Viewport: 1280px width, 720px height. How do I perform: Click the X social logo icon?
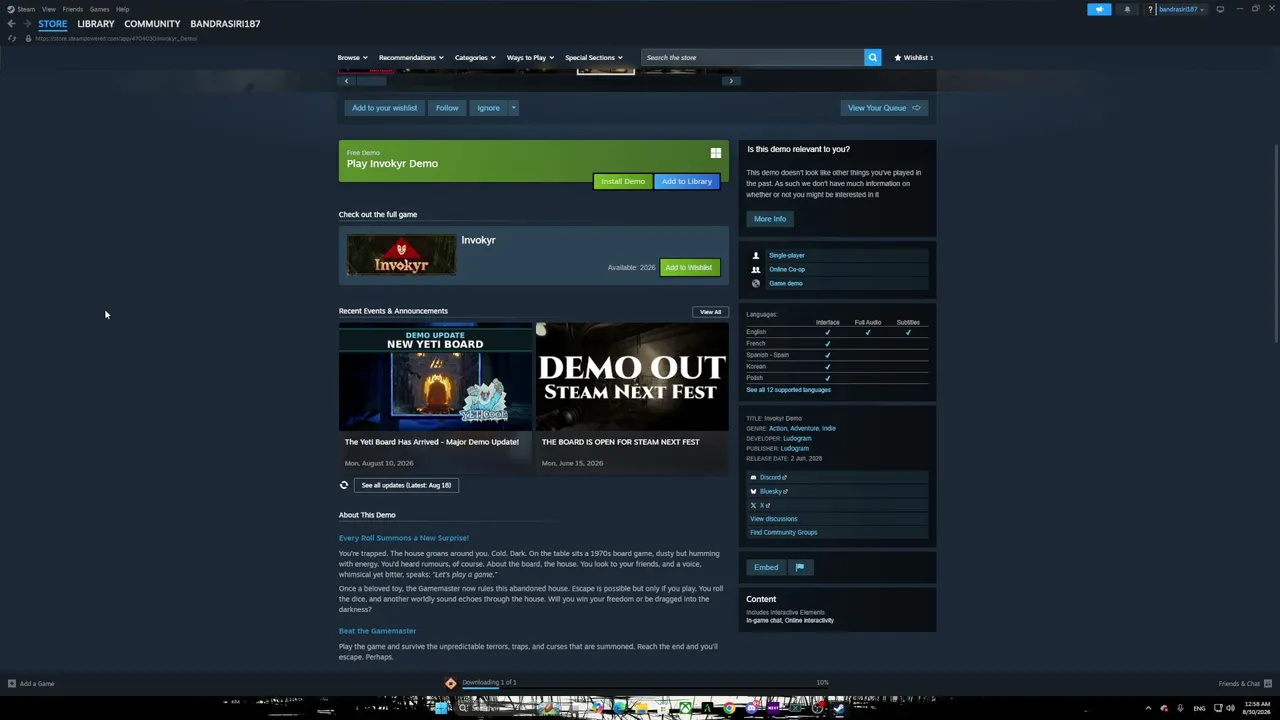tap(753, 506)
